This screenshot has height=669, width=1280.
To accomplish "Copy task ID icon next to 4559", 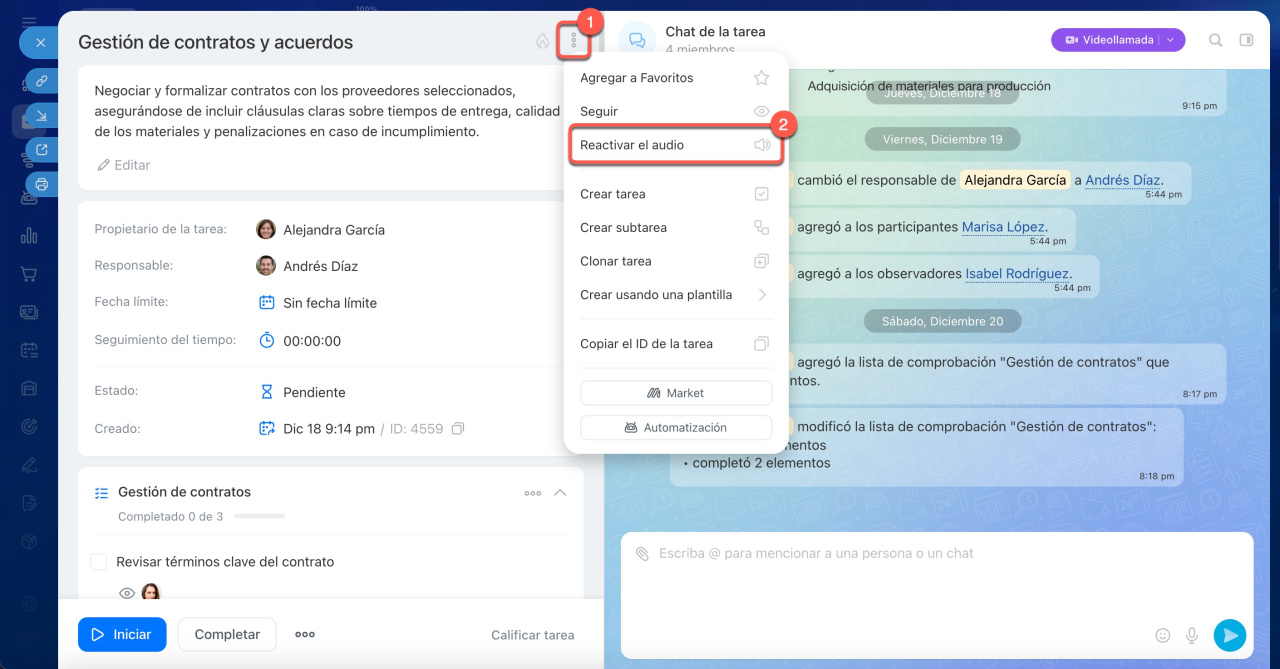I will point(458,429).
